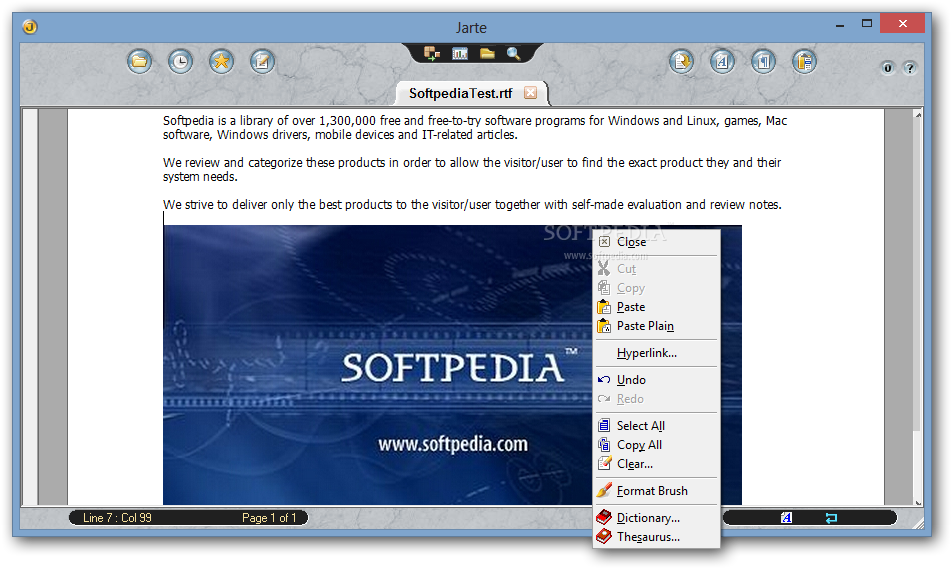The image size is (952, 569).
Task: Click the small round 0 button
Action: (x=888, y=68)
